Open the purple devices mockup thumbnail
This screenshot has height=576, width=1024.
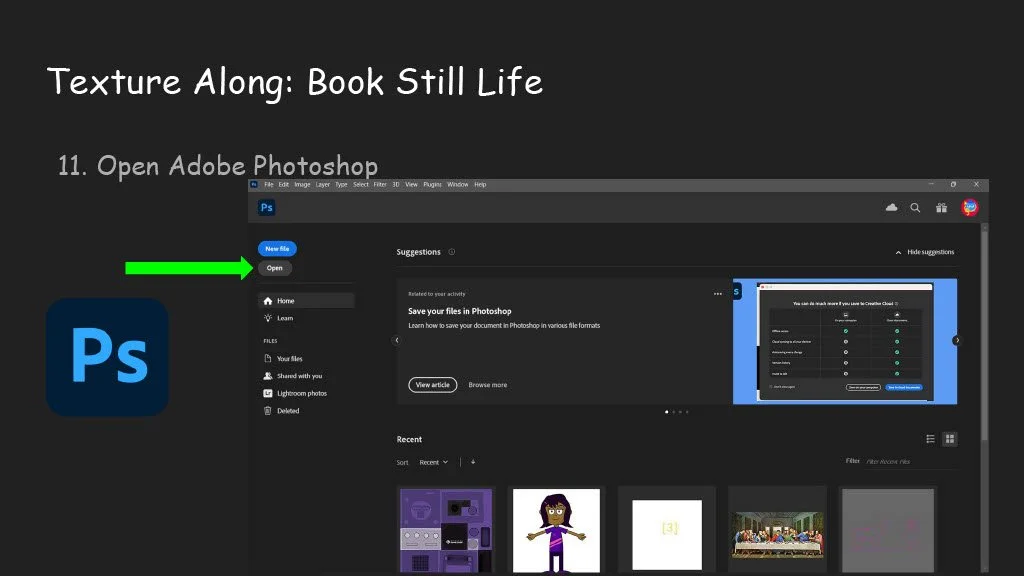tap(446, 530)
